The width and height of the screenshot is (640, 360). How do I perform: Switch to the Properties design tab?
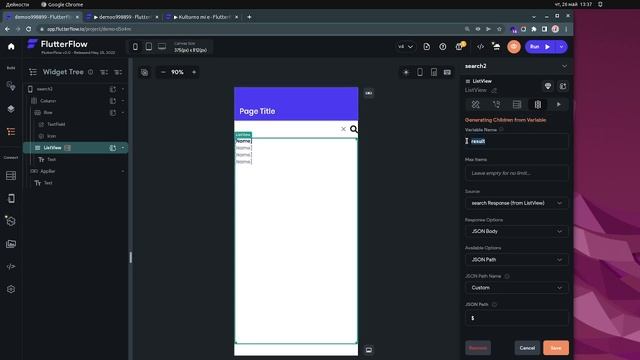[476, 104]
